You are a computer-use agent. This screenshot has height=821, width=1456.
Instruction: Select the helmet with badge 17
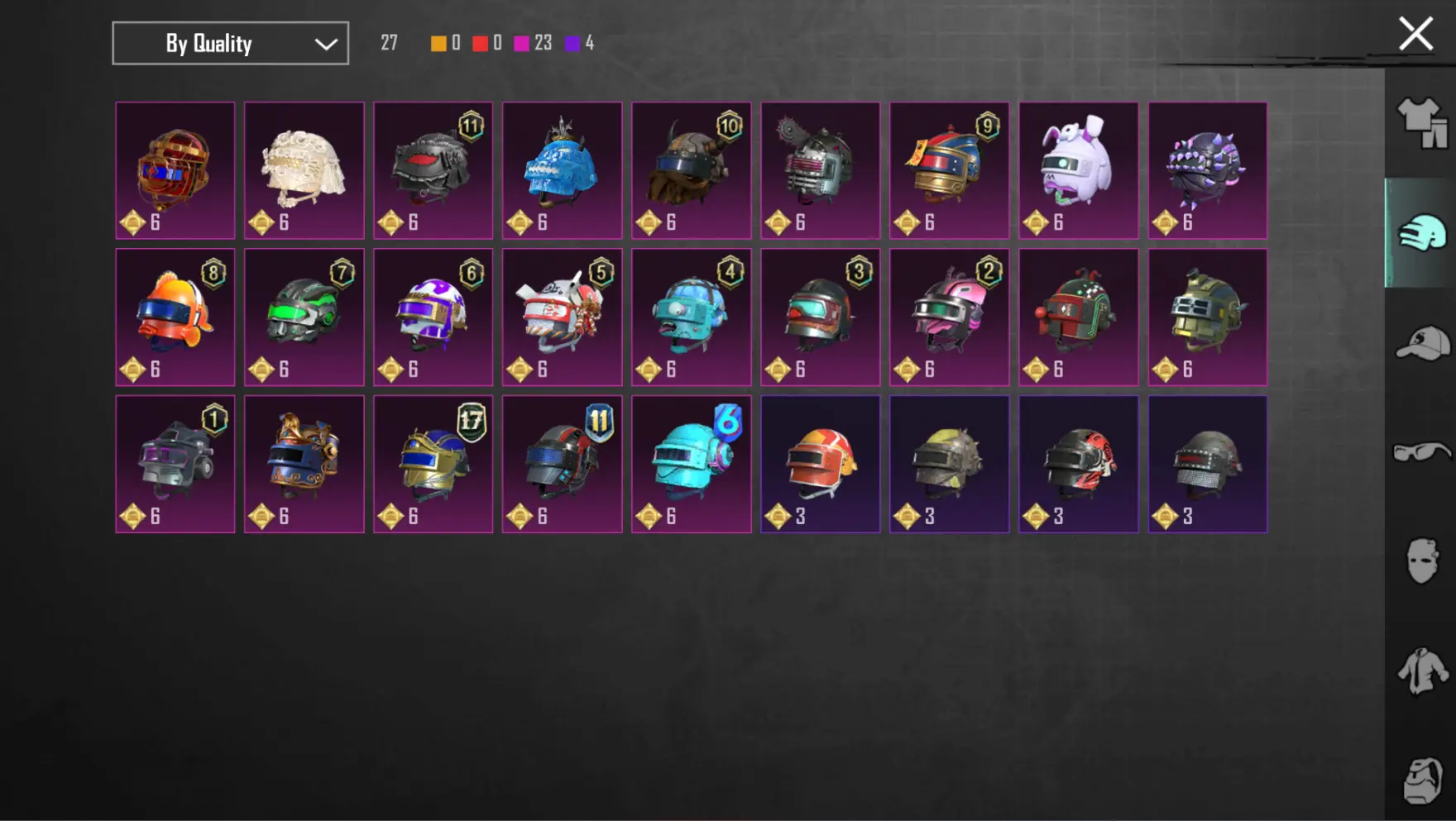pyautogui.click(x=433, y=464)
